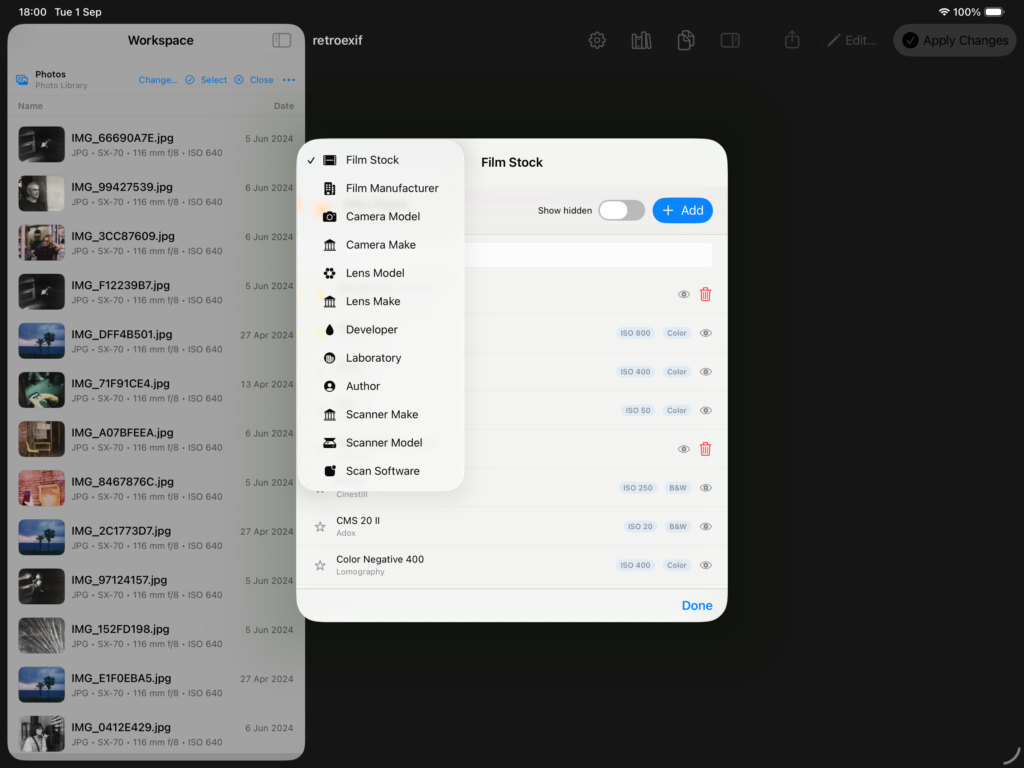Open thumbnail of IMG_8467876C.jpg
1024x768 pixels.
(x=42, y=488)
